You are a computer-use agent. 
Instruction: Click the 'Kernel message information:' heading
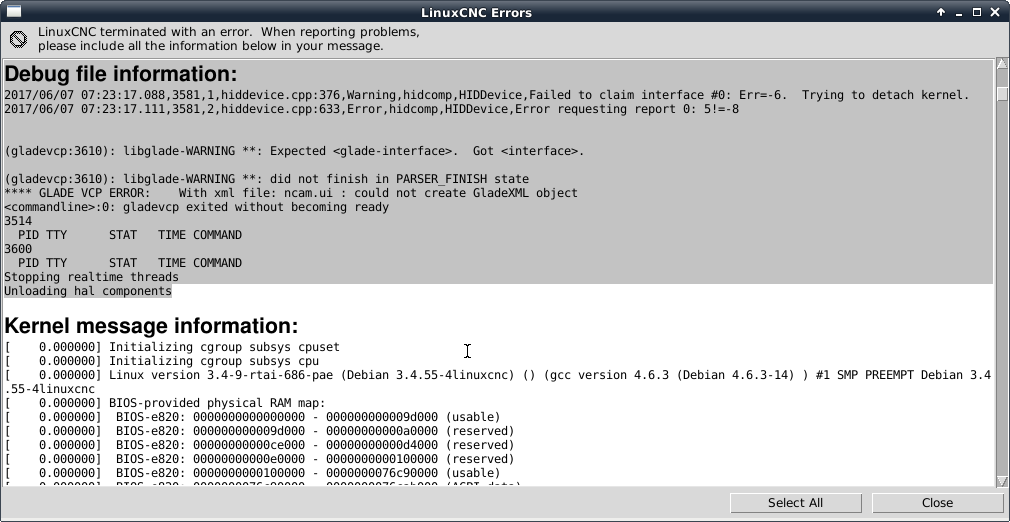coord(151,325)
